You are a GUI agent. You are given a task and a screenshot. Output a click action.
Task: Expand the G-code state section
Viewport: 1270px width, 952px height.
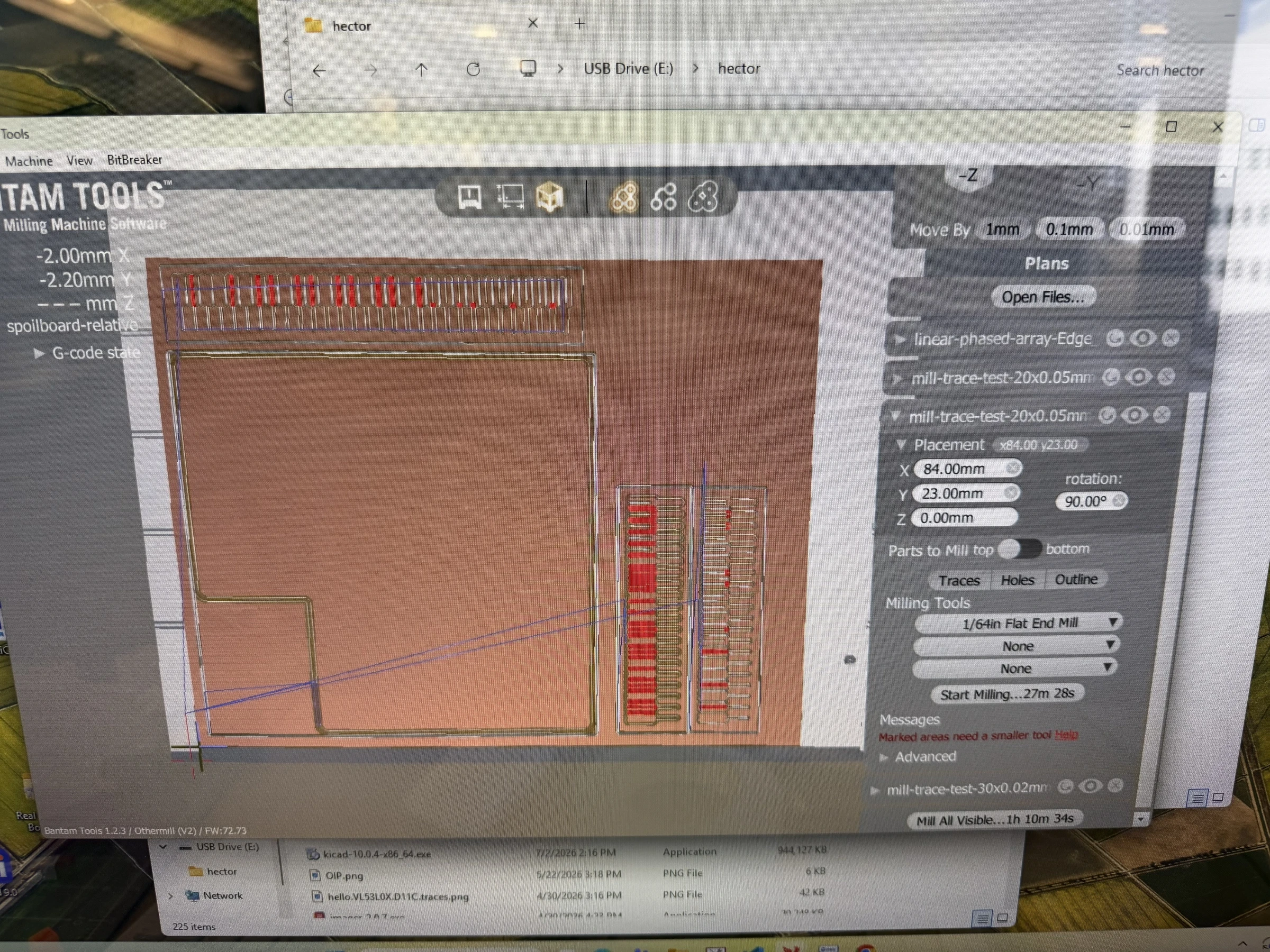tap(39, 353)
